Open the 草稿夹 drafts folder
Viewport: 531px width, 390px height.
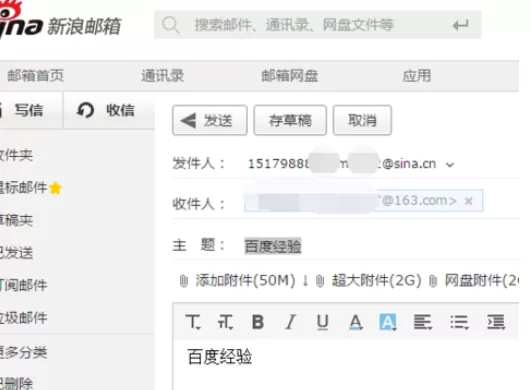(x=16, y=220)
